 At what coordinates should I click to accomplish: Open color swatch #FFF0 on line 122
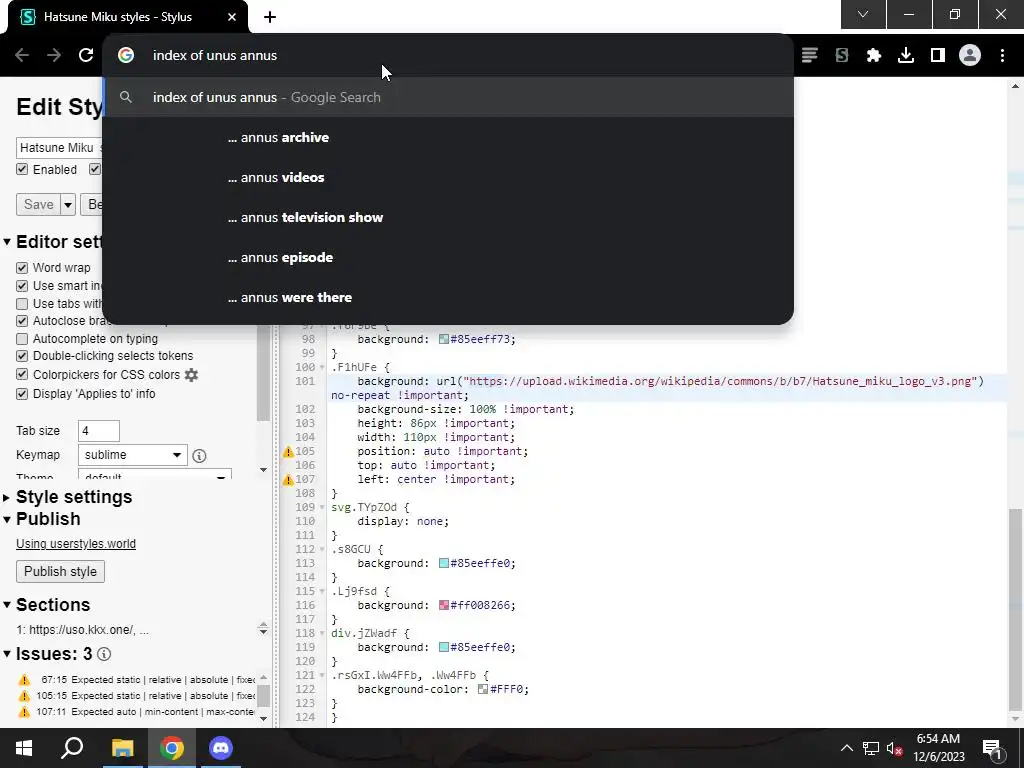(x=483, y=689)
